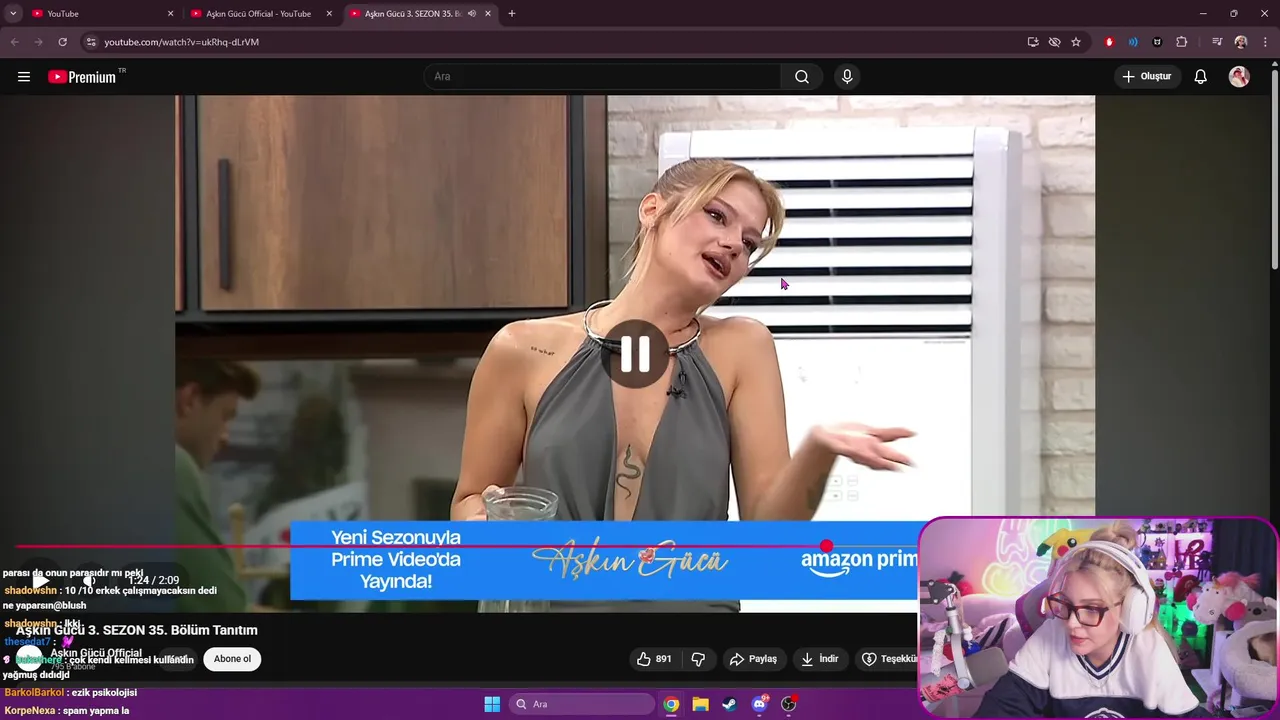Open the blue sound wave extension
The image size is (1280, 720).
pyautogui.click(x=1133, y=42)
